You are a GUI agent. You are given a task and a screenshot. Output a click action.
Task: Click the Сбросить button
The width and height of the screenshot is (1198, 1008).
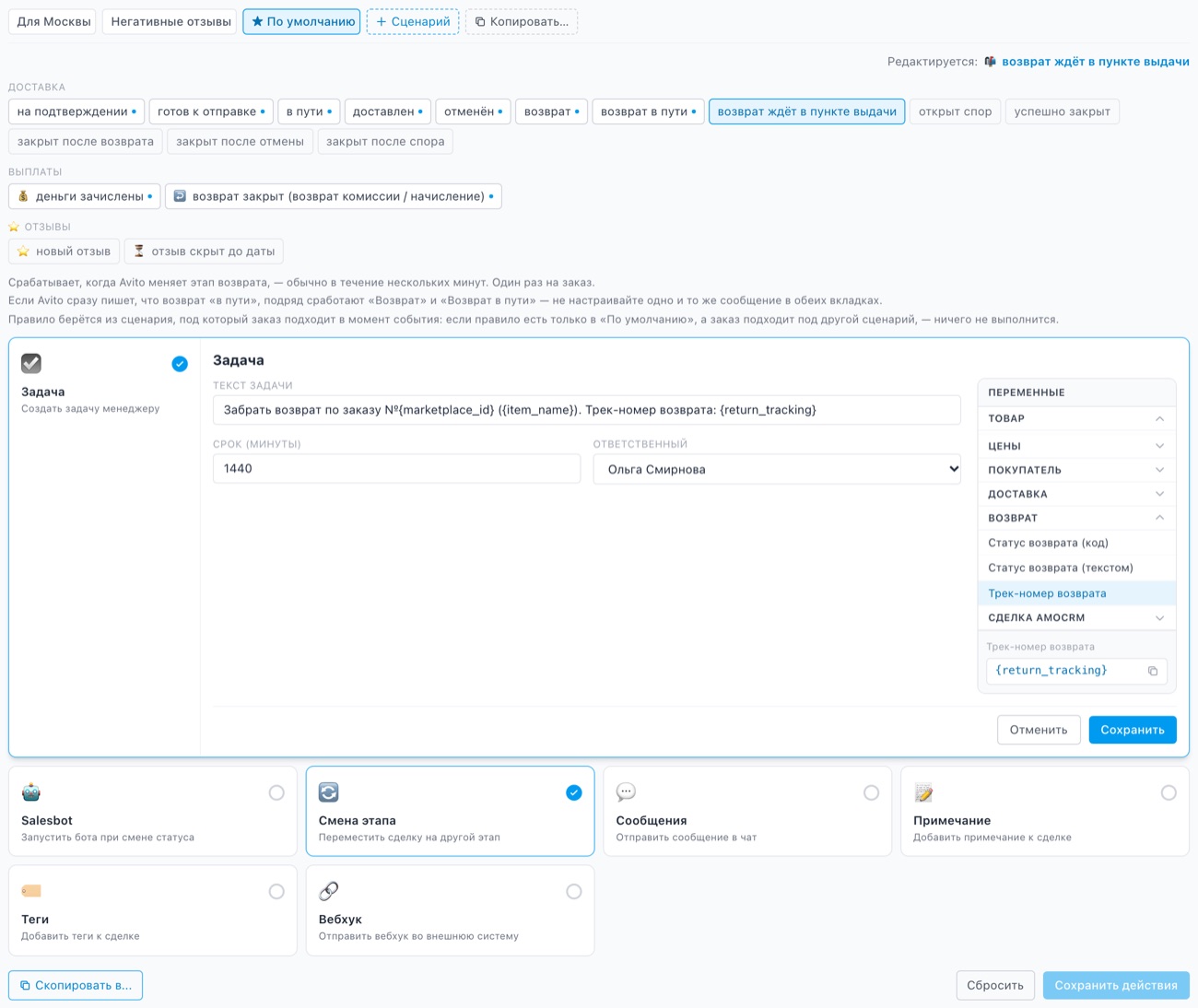pos(995,985)
